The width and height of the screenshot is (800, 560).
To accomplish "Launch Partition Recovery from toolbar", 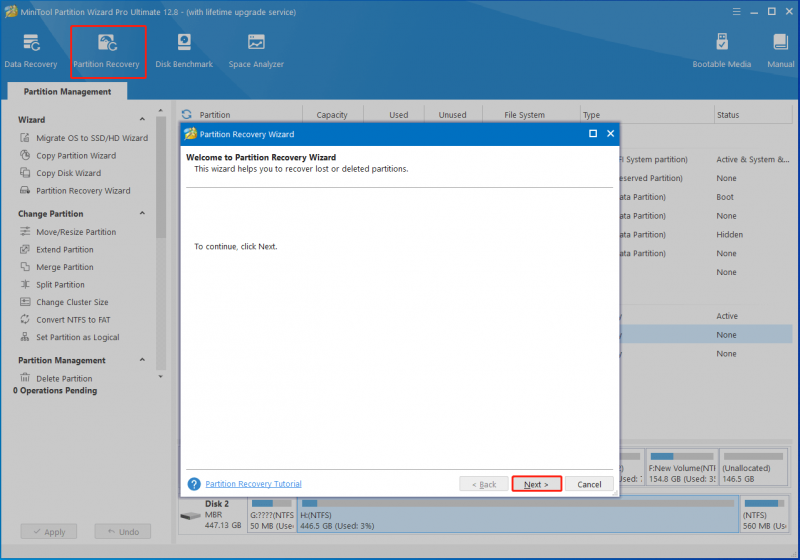I will coord(107,51).
